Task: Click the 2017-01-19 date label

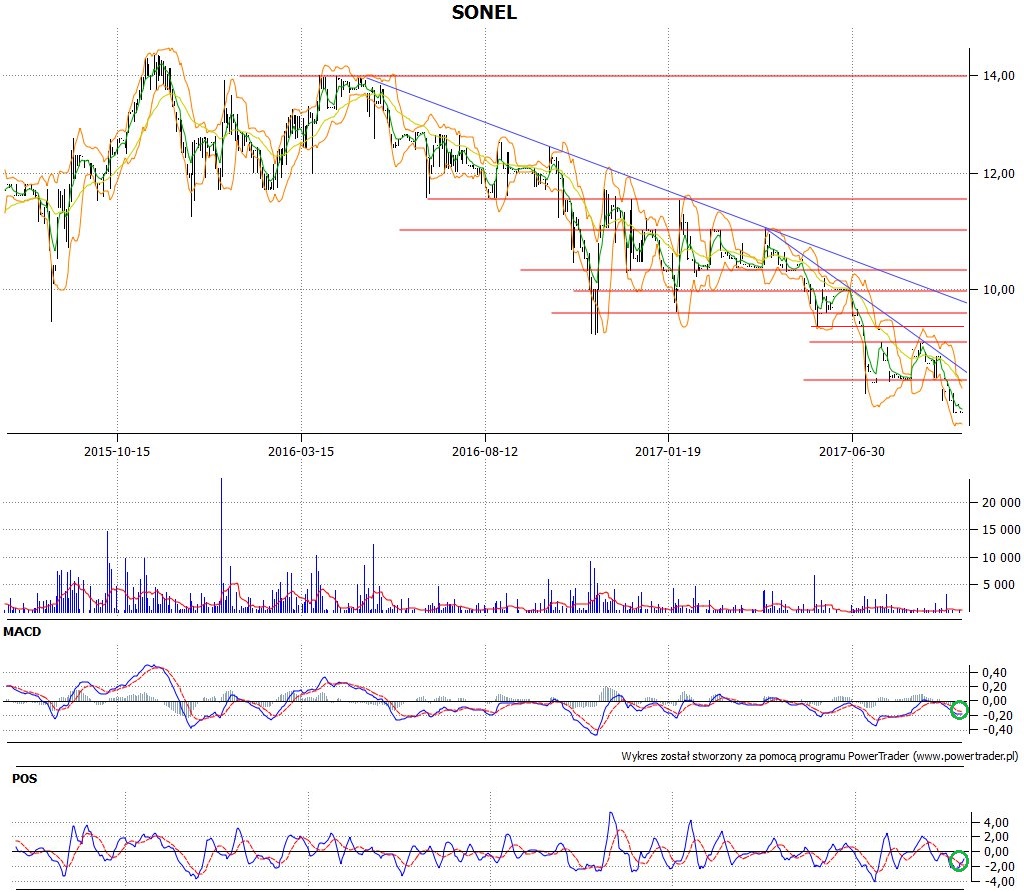Action: point(668,451)
